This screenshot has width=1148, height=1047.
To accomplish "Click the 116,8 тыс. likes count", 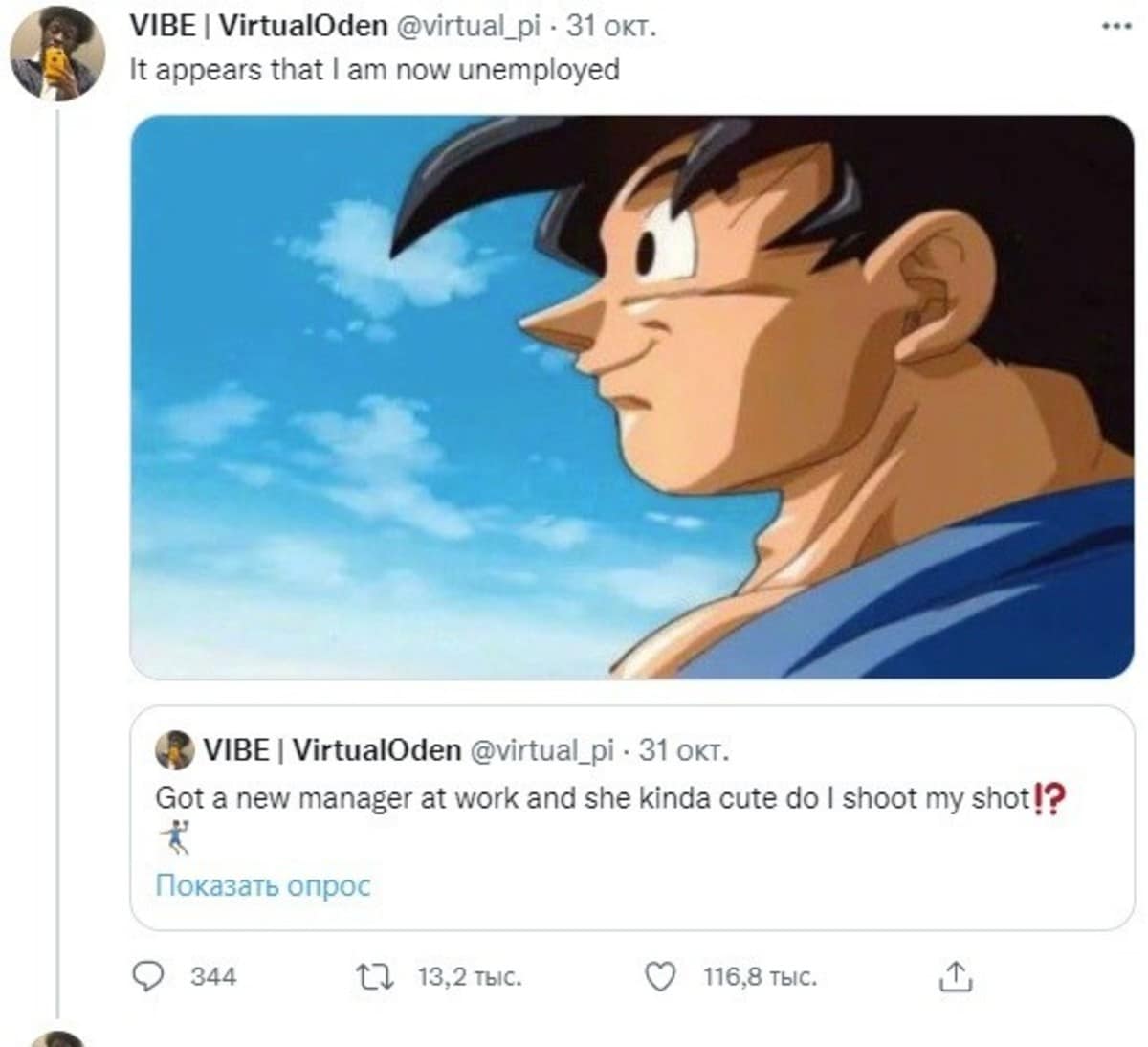I will coord(760,977).
